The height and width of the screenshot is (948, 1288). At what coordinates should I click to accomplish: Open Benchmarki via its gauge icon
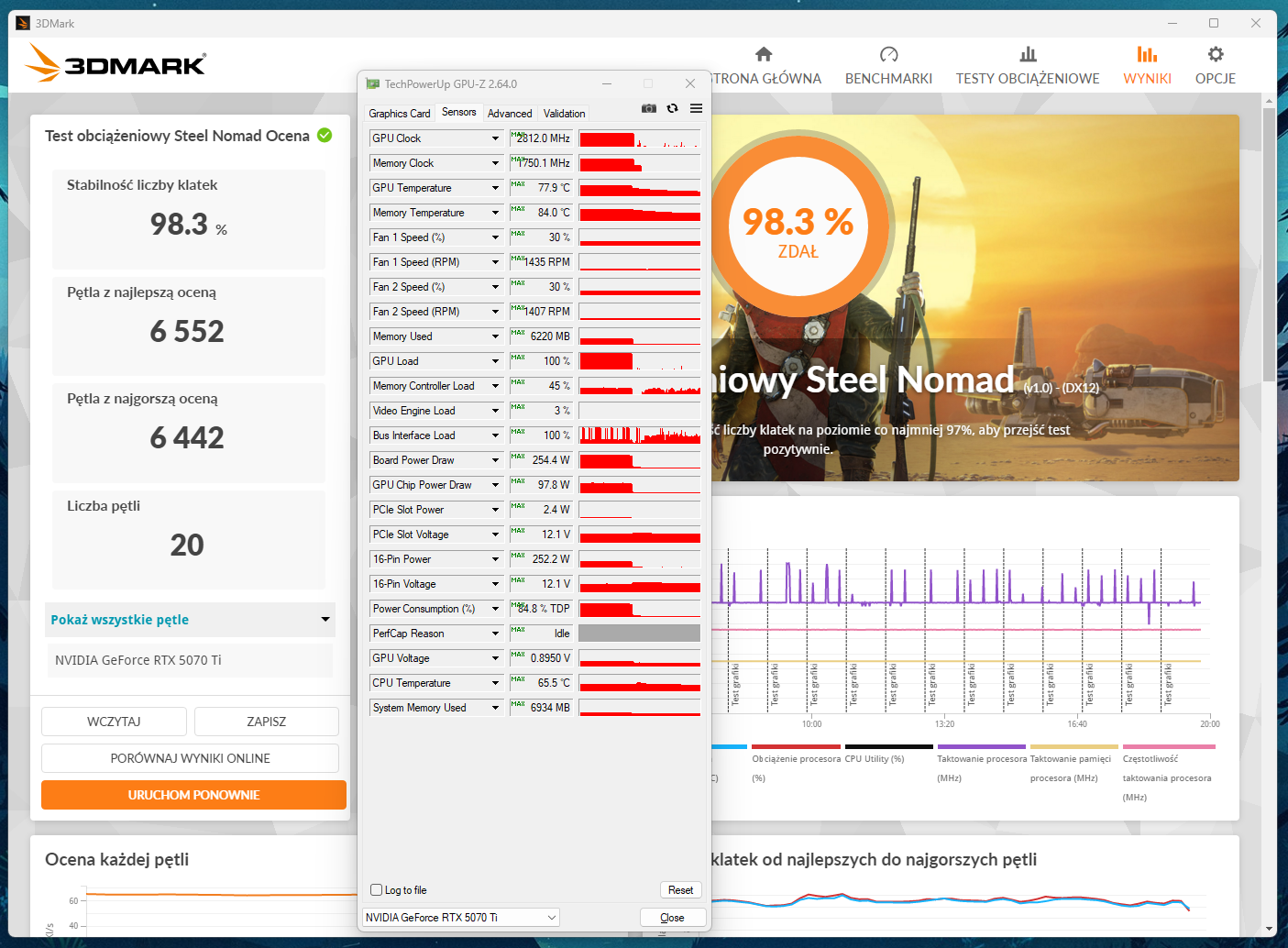888,55
